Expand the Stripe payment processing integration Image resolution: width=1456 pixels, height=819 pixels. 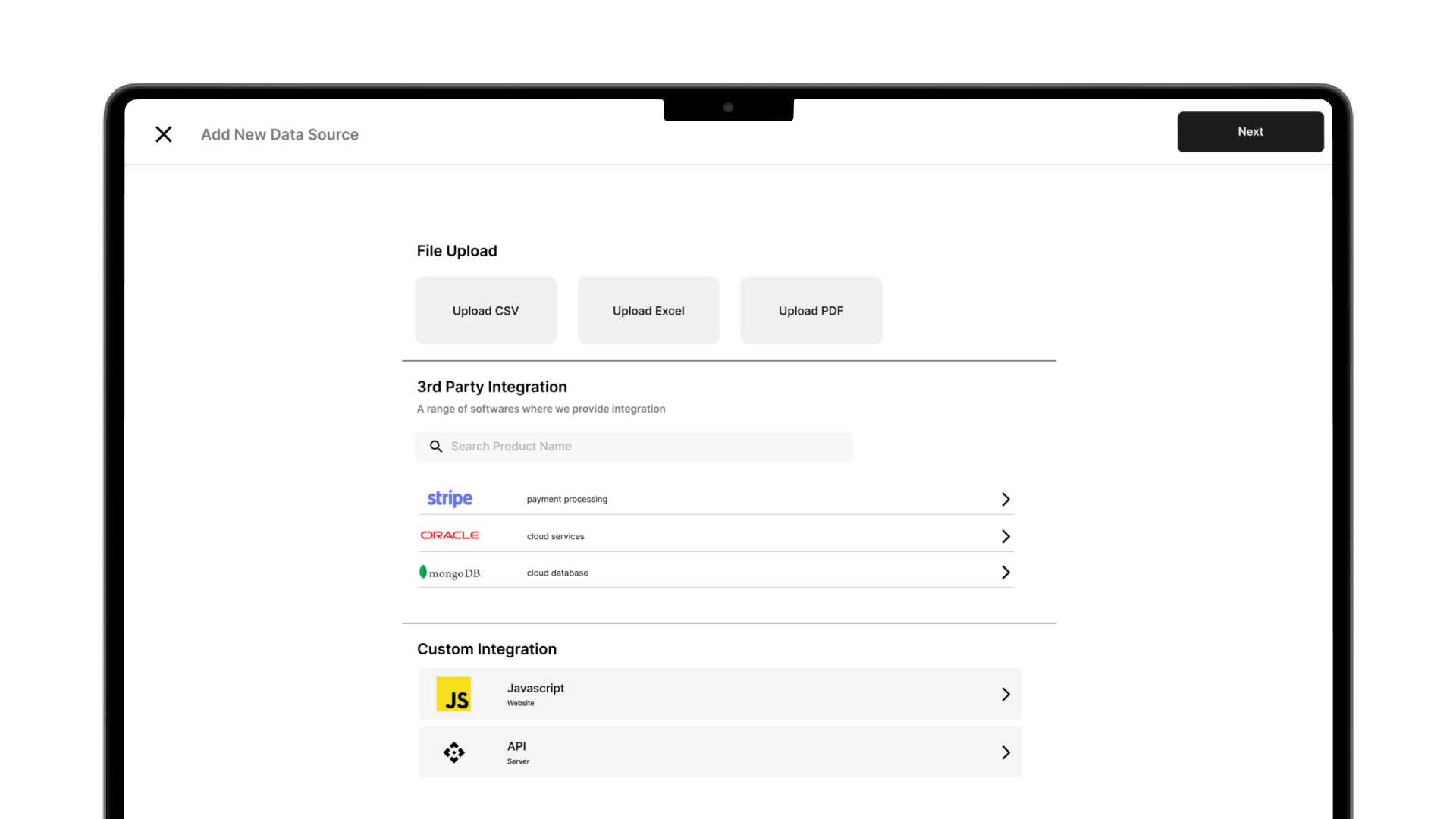point(1006,499)
